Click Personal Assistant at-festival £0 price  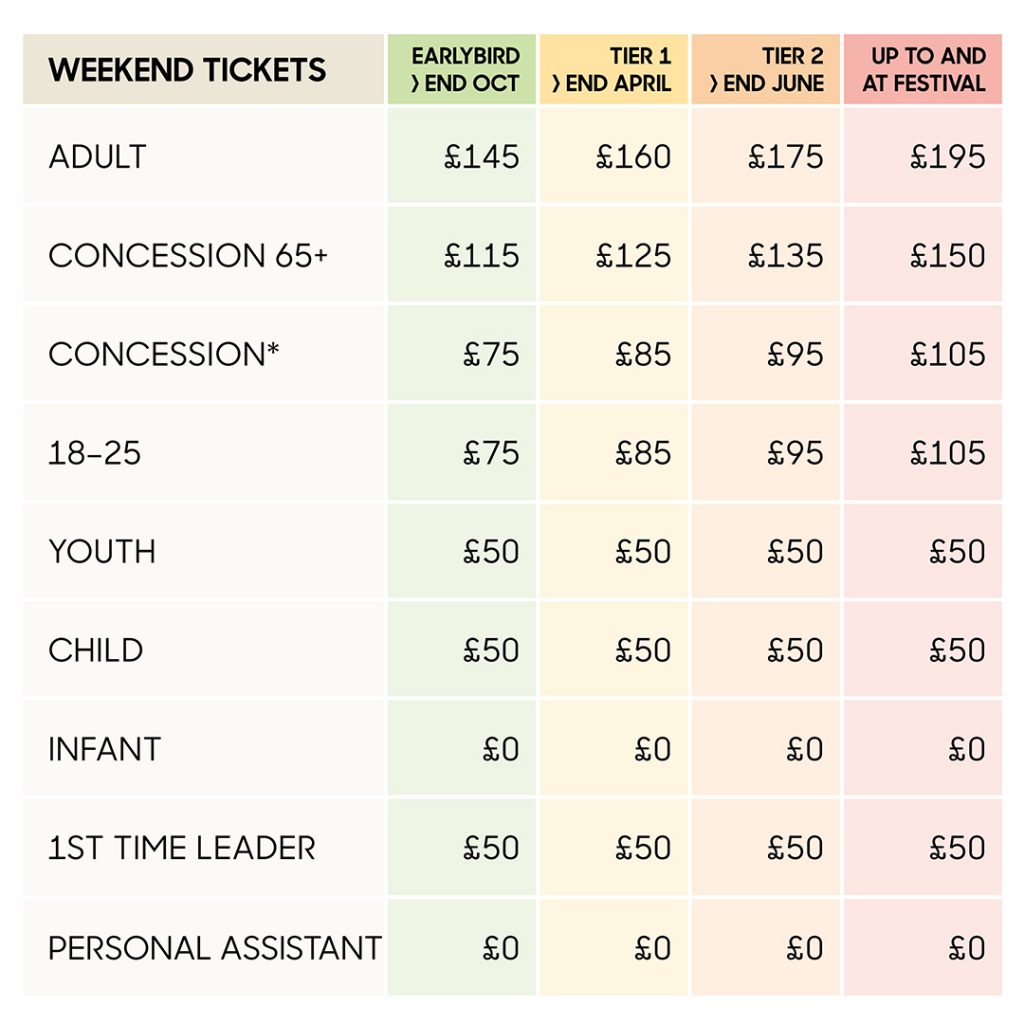967,948
